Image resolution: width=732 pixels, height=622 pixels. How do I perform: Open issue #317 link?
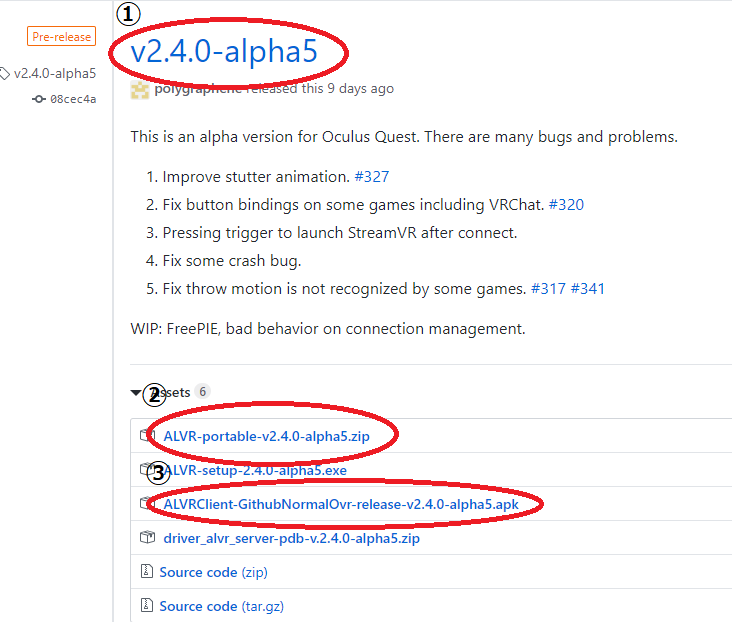pos(548,289)
